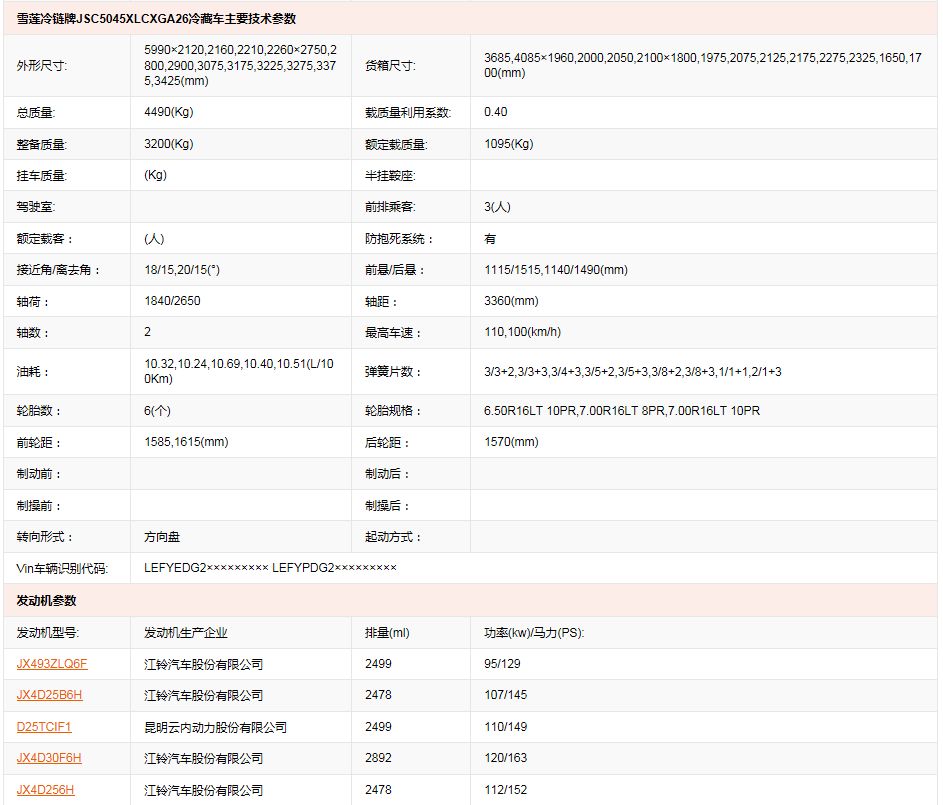Select the 轴荷 value 1840/2650
This screenshot has width=943, height=805.
click(174, 301)
